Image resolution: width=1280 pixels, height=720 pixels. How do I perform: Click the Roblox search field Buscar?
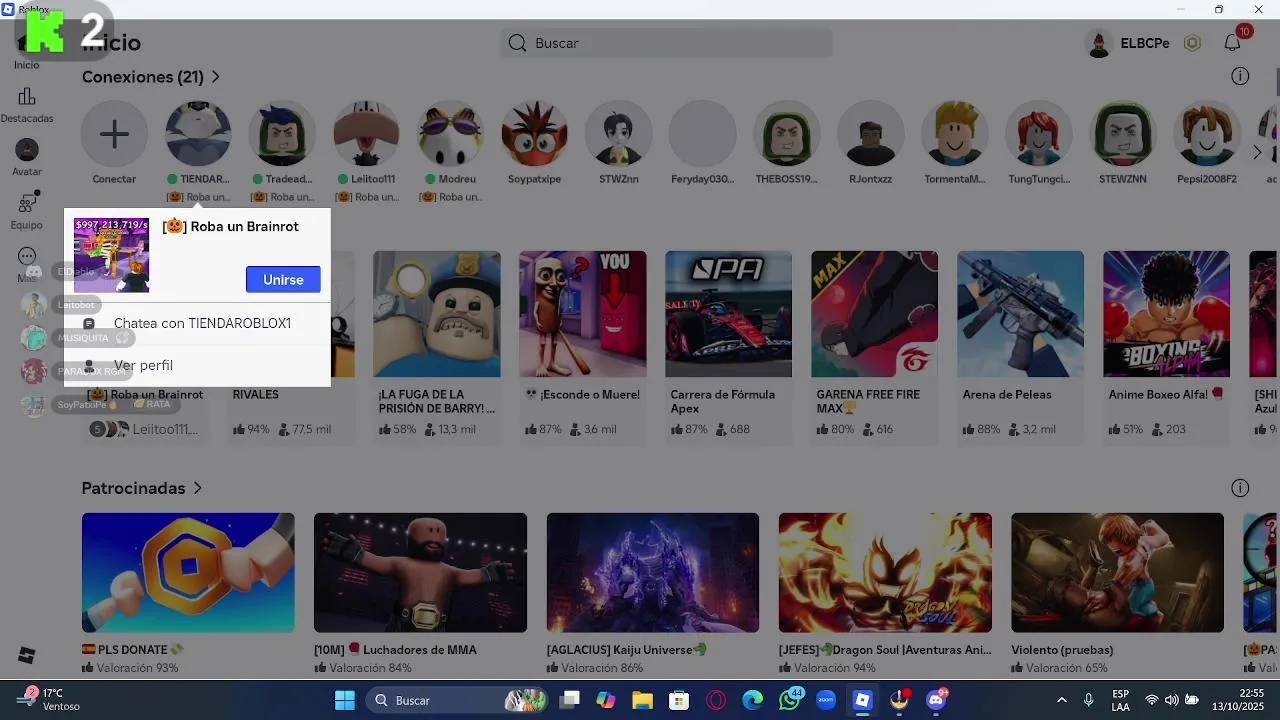pyautogui.click(x=666, y=43)
